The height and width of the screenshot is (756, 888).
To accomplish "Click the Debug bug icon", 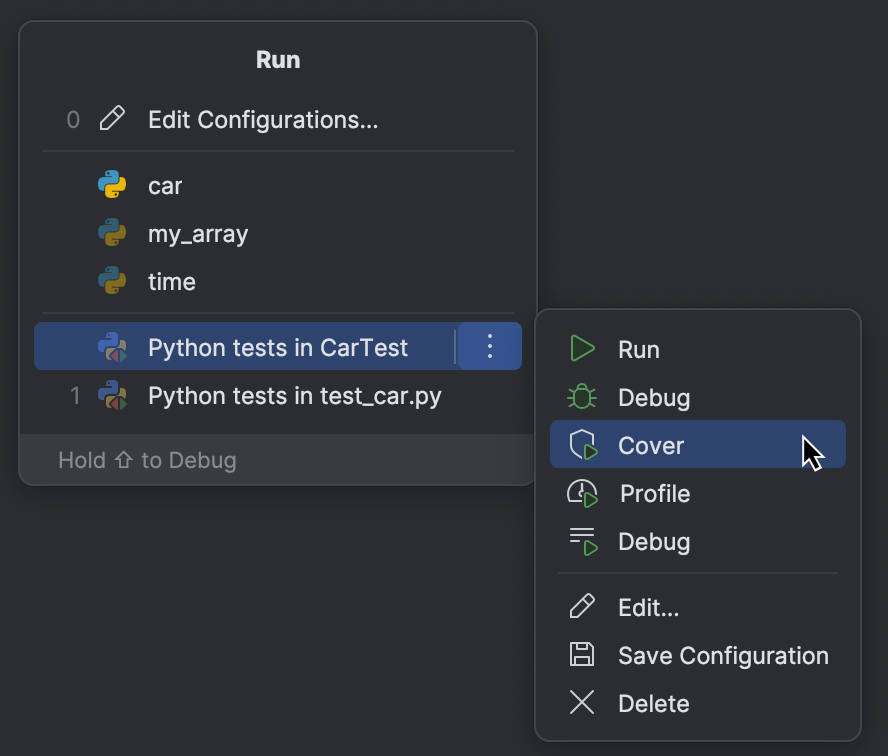I will [x=583, y=397].
